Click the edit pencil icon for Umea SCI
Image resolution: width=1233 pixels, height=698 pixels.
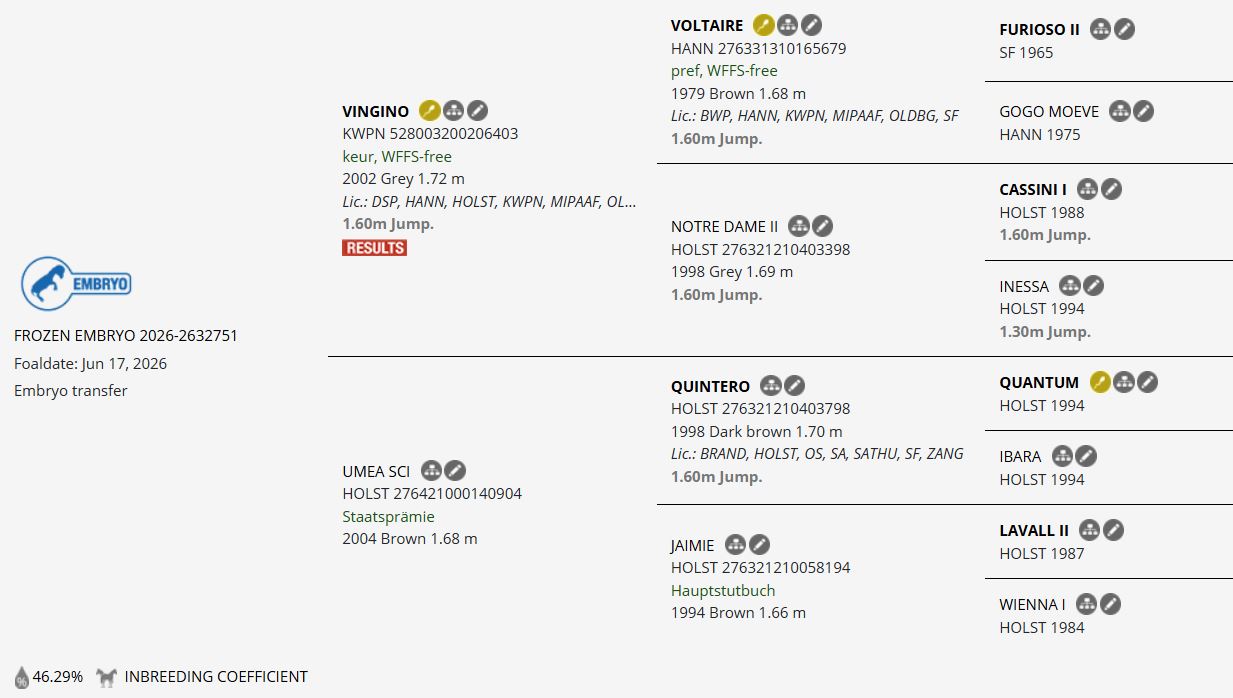(x=455, y=471)
